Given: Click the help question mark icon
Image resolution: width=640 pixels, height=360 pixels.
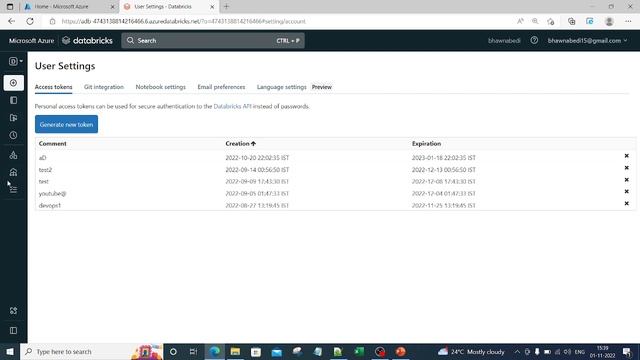Looking at the screenshot, I should 534,40.
